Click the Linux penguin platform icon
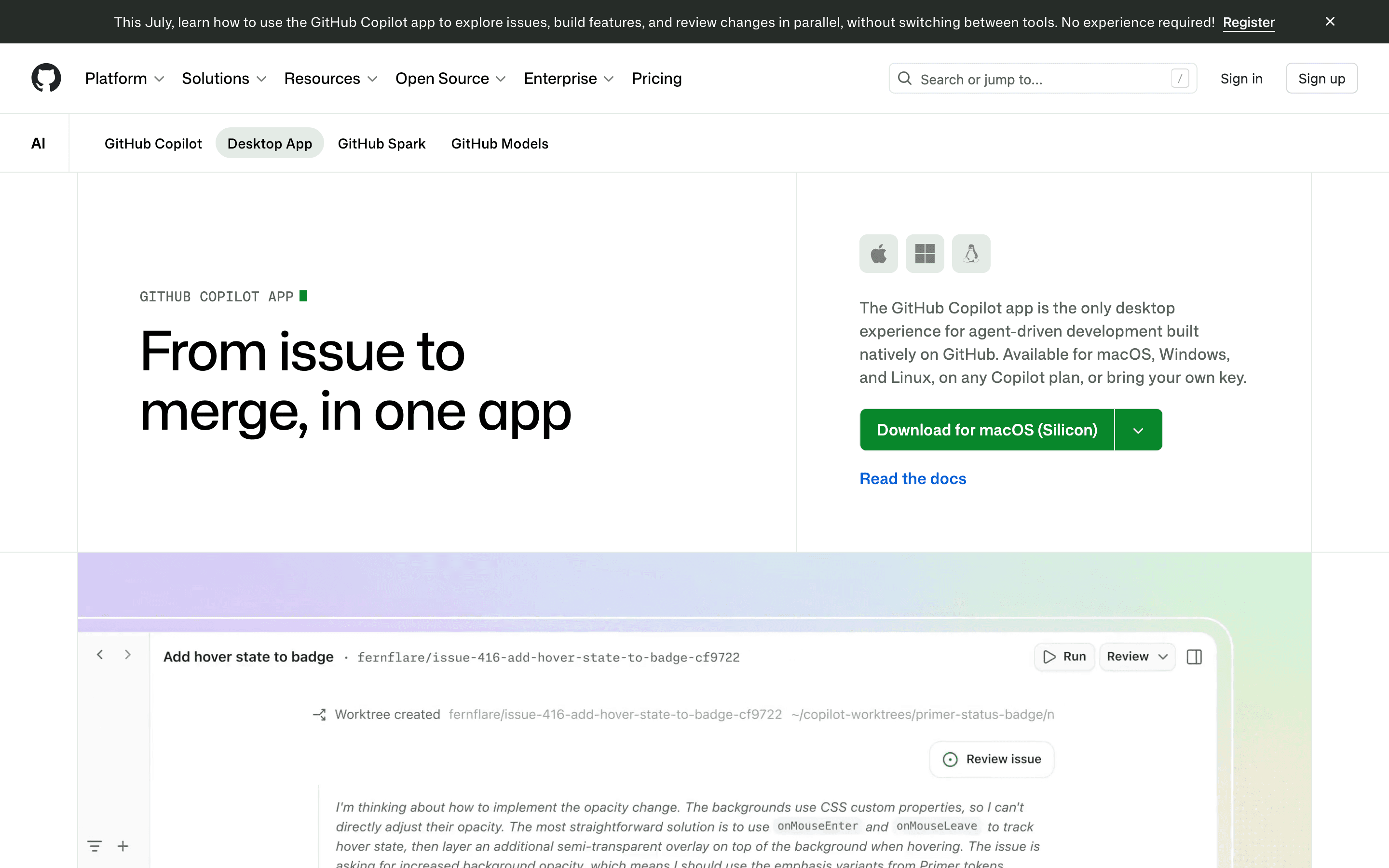 click(971, 253)
